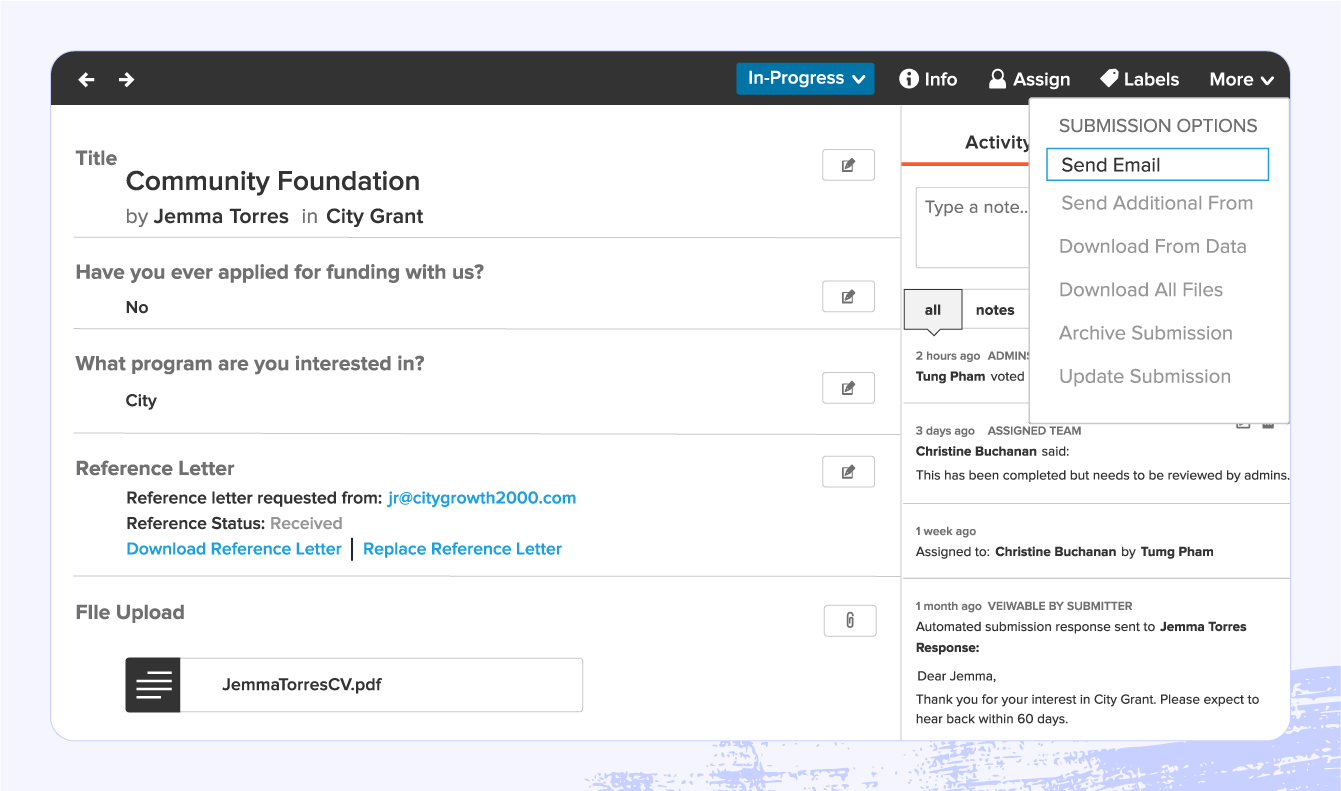Edit the funding history answer

tap(848, 296)
